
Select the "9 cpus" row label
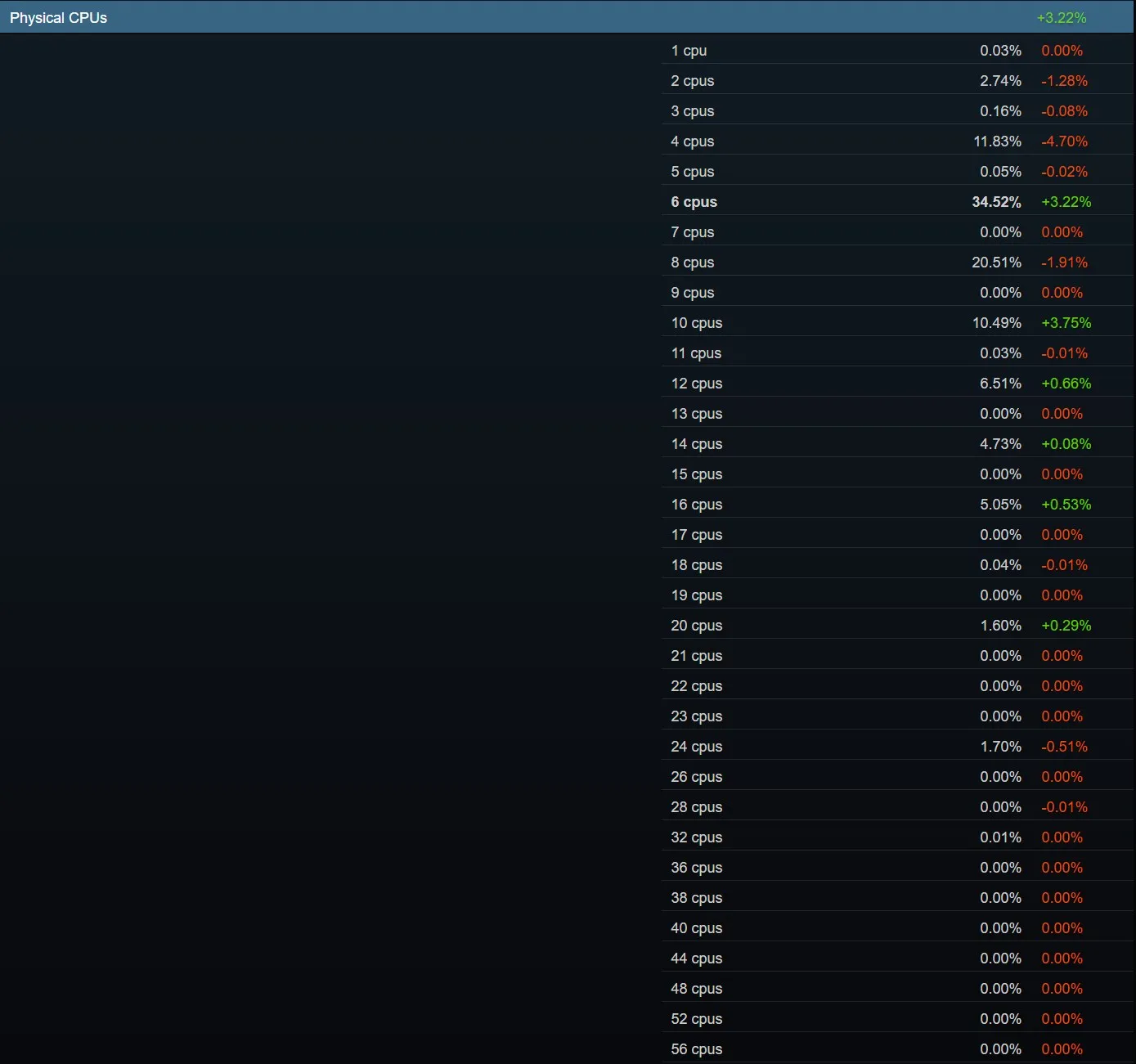pyautogui.click(x=693, y=293)
